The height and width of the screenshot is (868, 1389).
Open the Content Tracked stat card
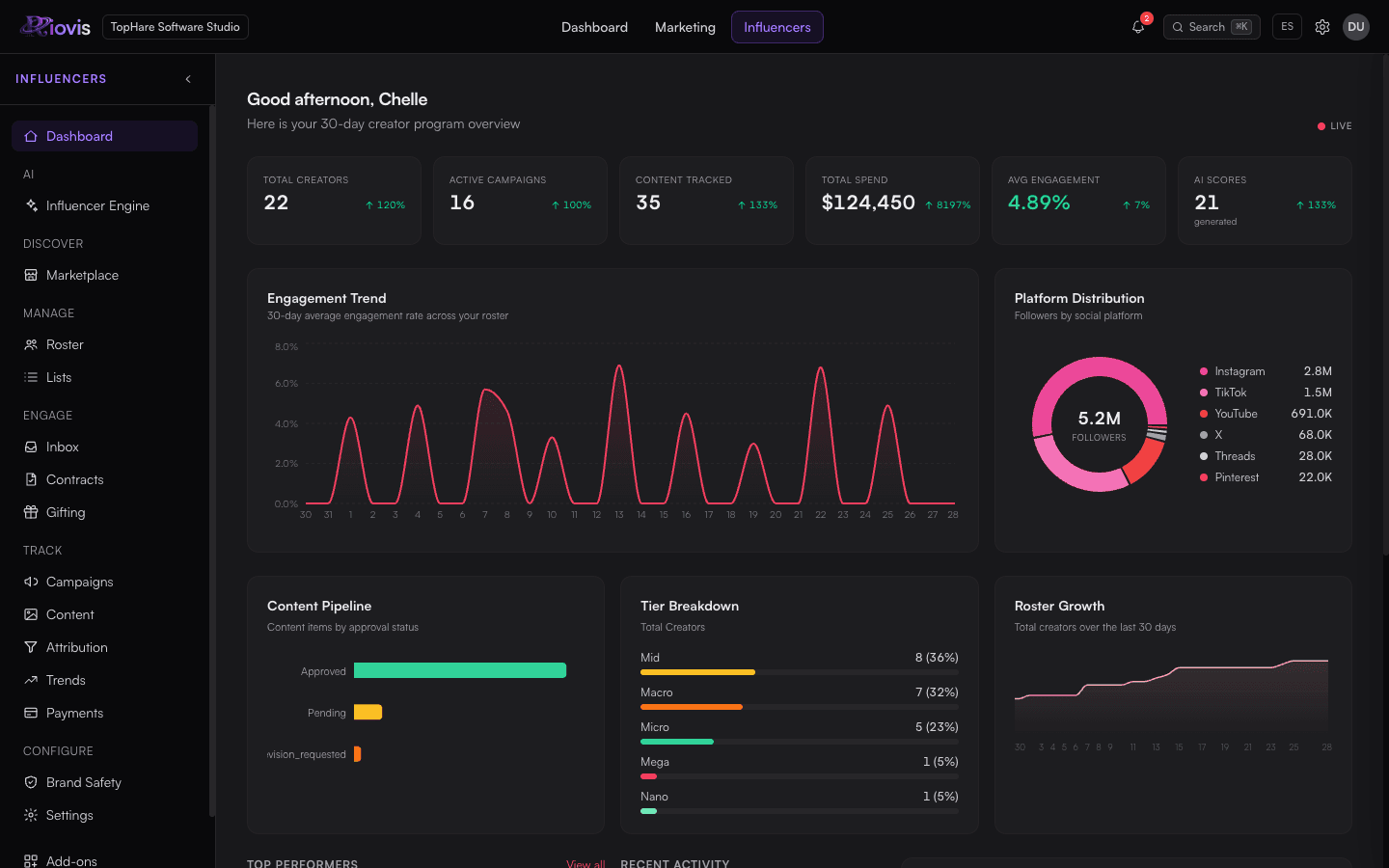(x=706, y=201)
